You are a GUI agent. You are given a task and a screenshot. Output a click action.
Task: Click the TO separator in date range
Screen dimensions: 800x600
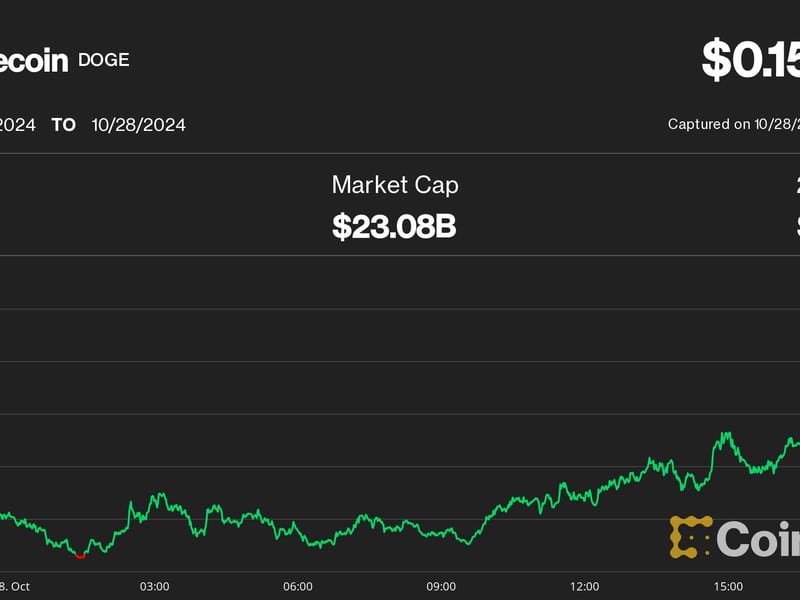(x=63, y=125)
